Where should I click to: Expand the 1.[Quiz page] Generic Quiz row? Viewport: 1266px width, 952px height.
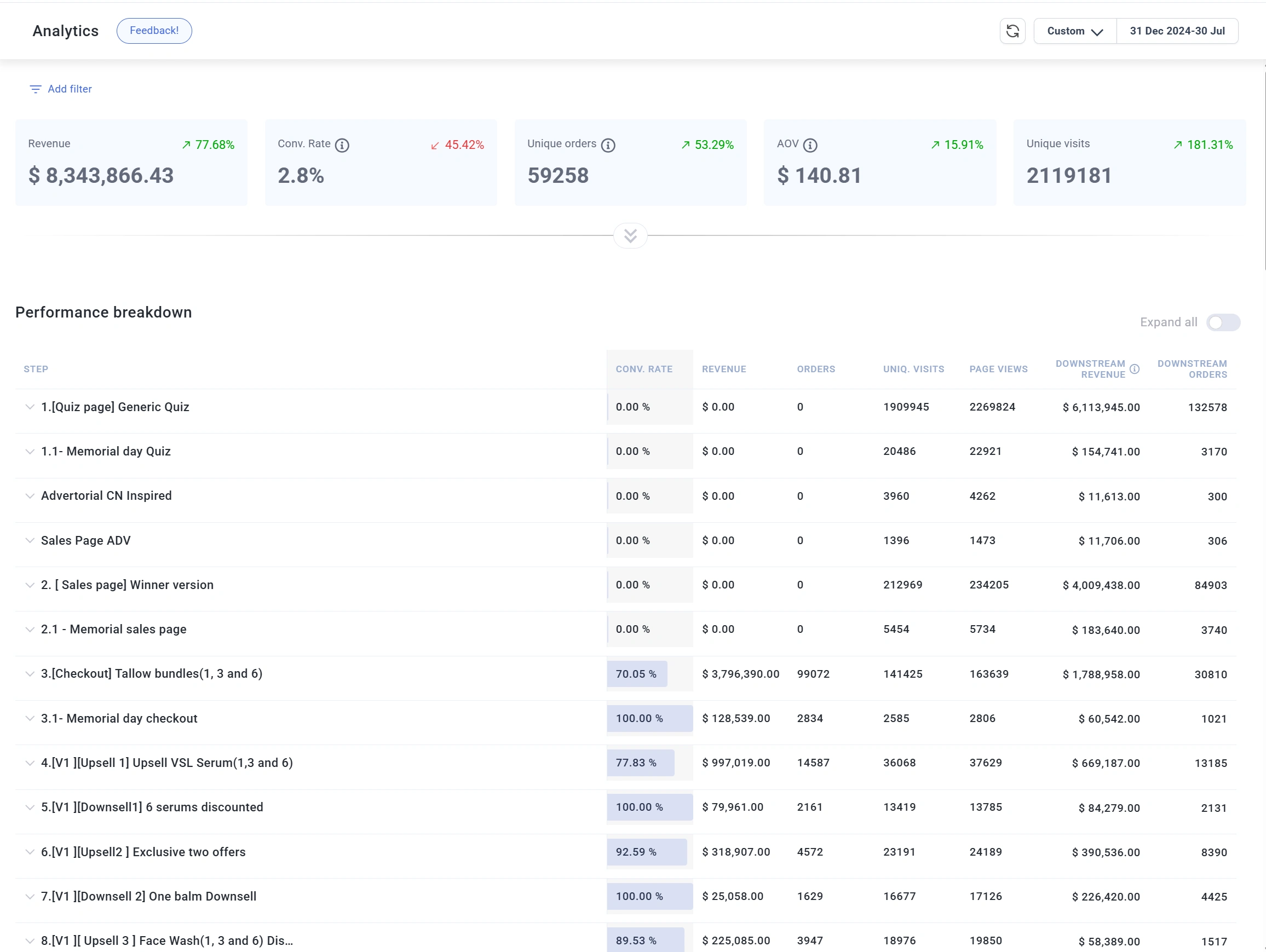[30, 407]
